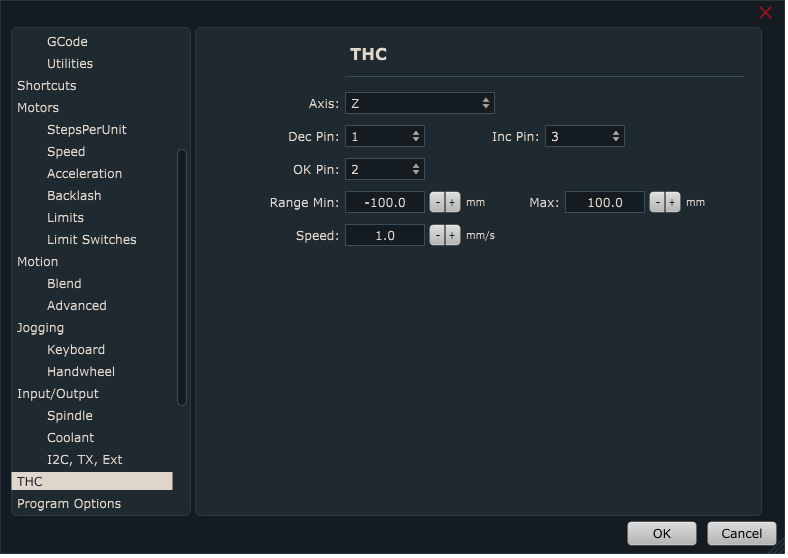Open the Axis dropdown

coord(419,104)
